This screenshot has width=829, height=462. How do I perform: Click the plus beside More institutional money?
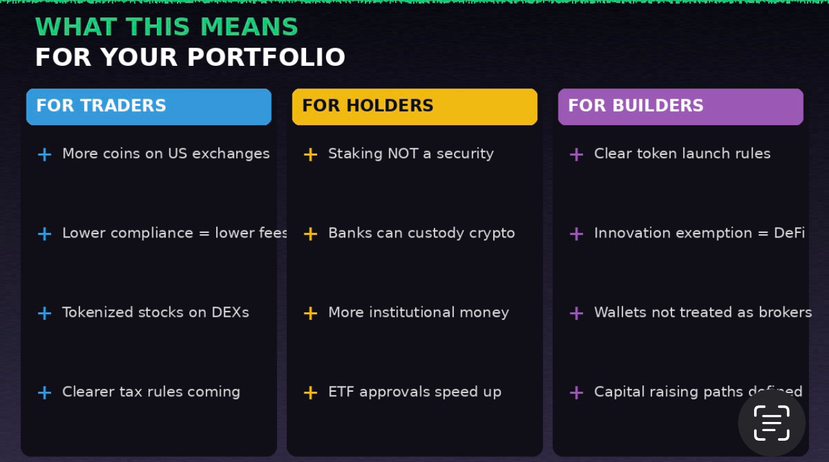(x=310, y=313)
